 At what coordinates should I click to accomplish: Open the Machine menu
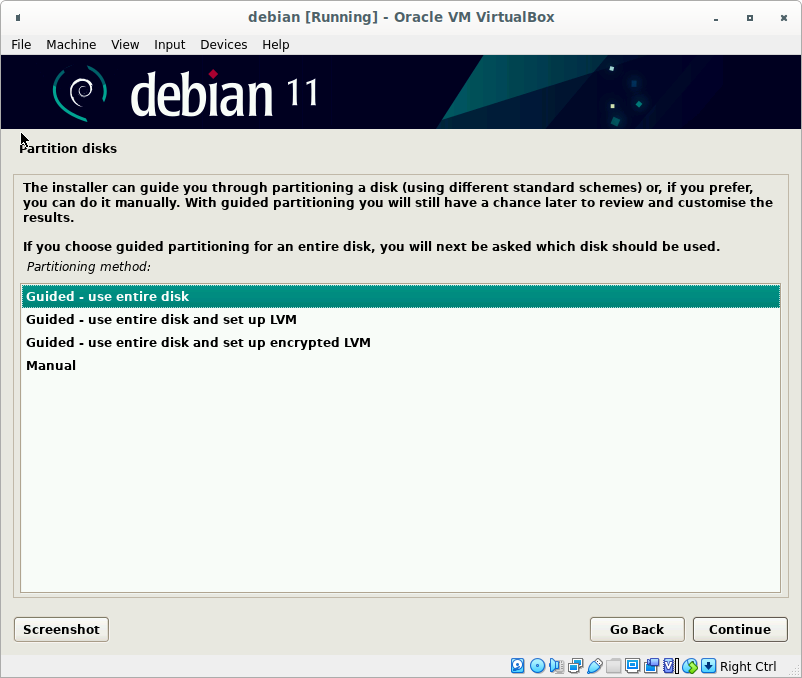pyautogui.click(x=71, y=44)
